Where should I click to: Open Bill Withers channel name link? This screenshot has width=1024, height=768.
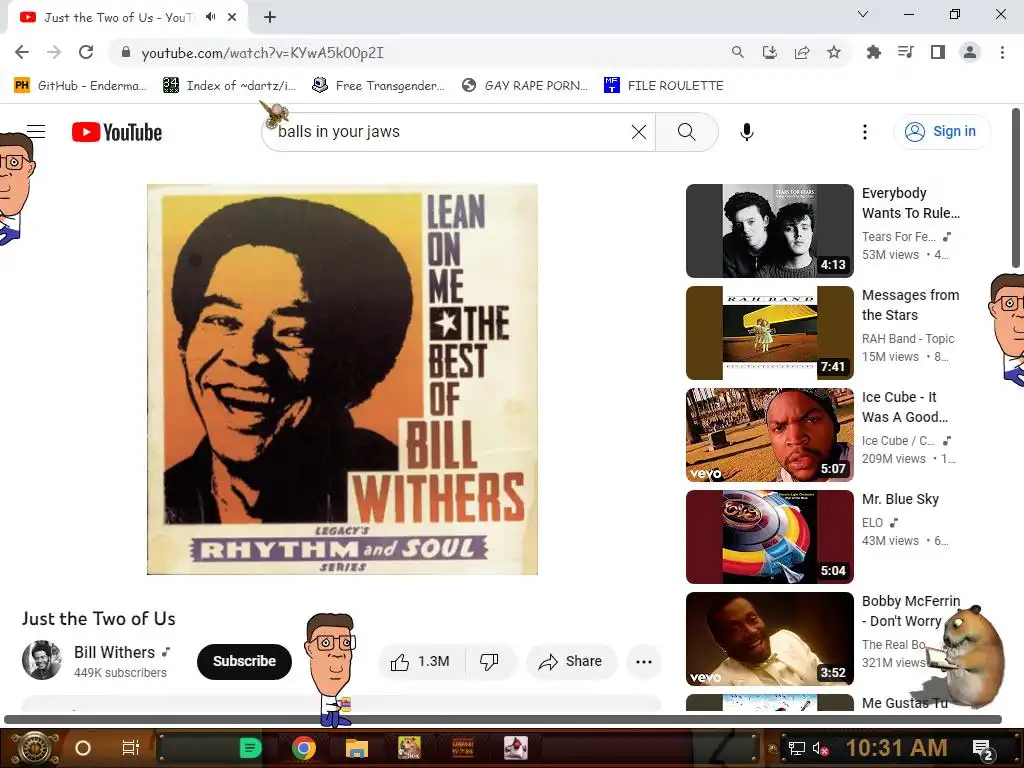click(x=114, y=652)
